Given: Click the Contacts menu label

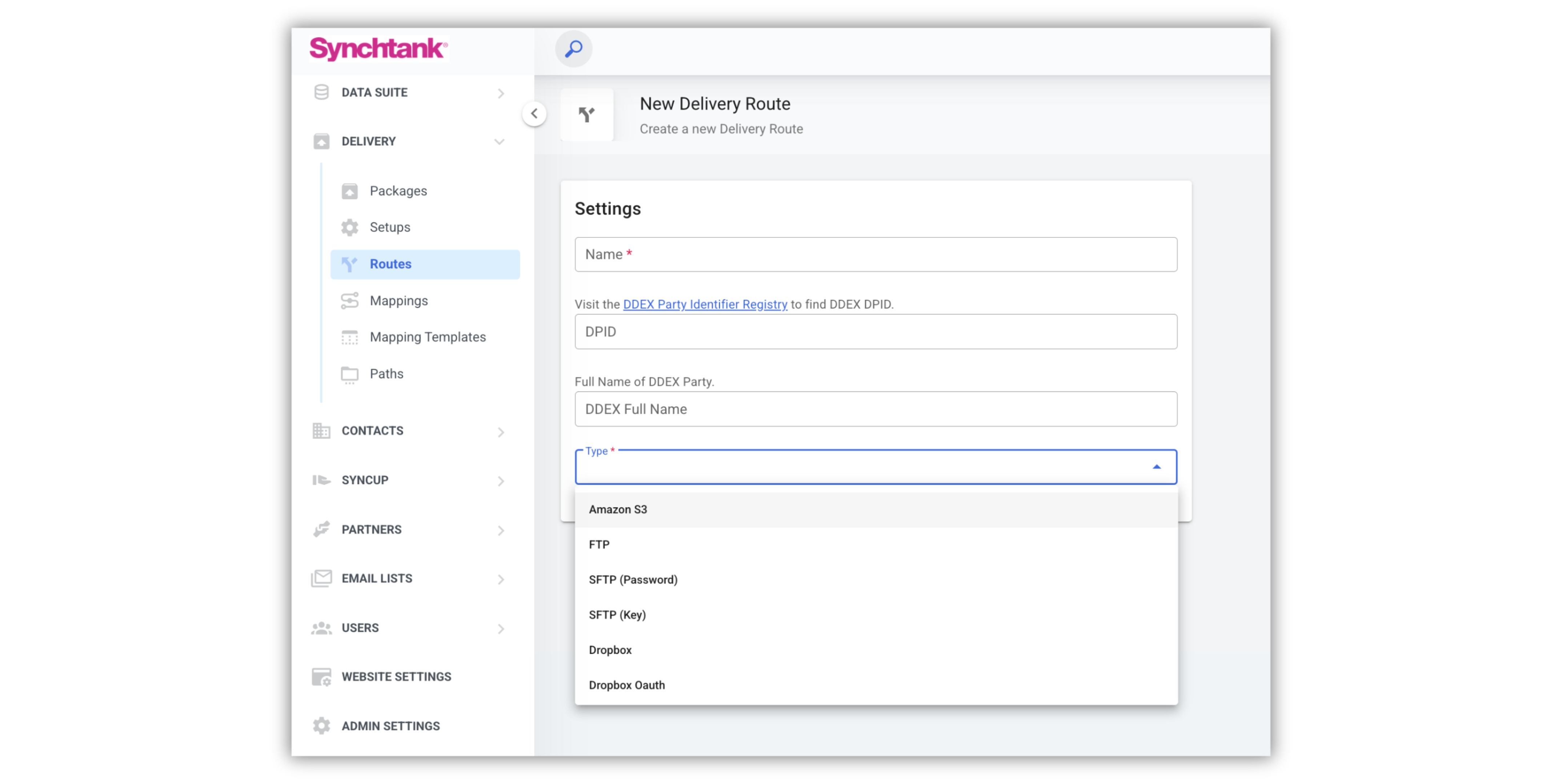Looking at the screenshot, I should point(372,430).
